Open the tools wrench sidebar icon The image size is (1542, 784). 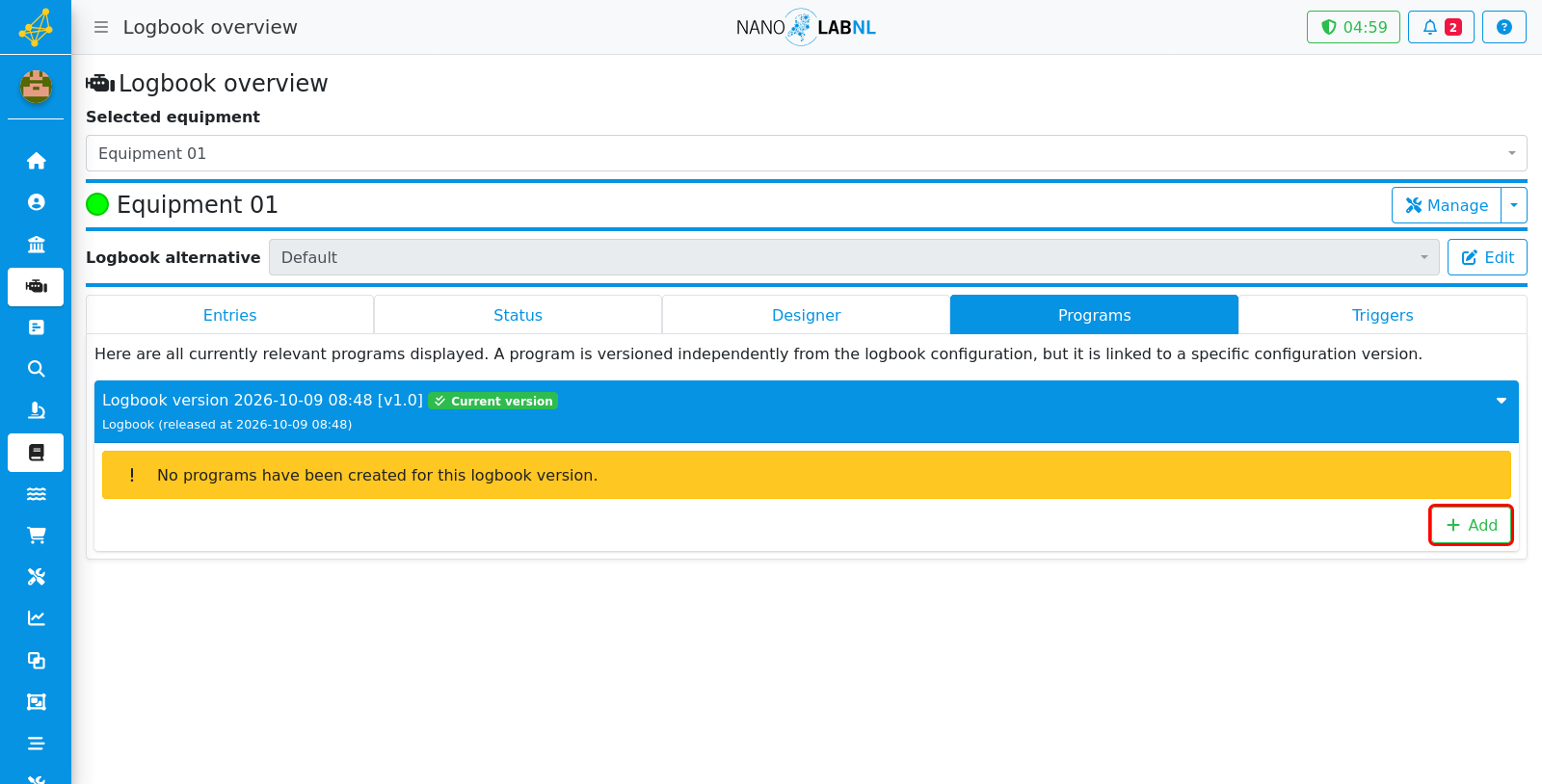tap(36, 577)
